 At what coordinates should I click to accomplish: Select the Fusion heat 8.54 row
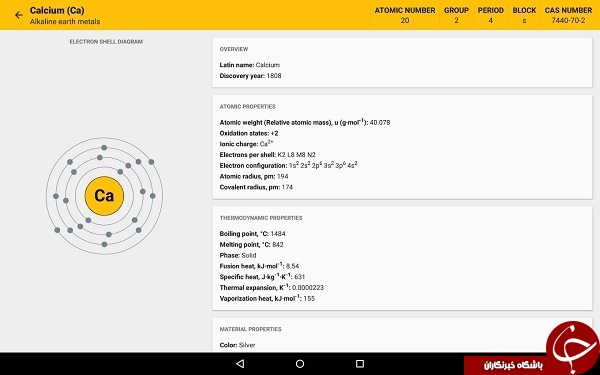point(259,266)
